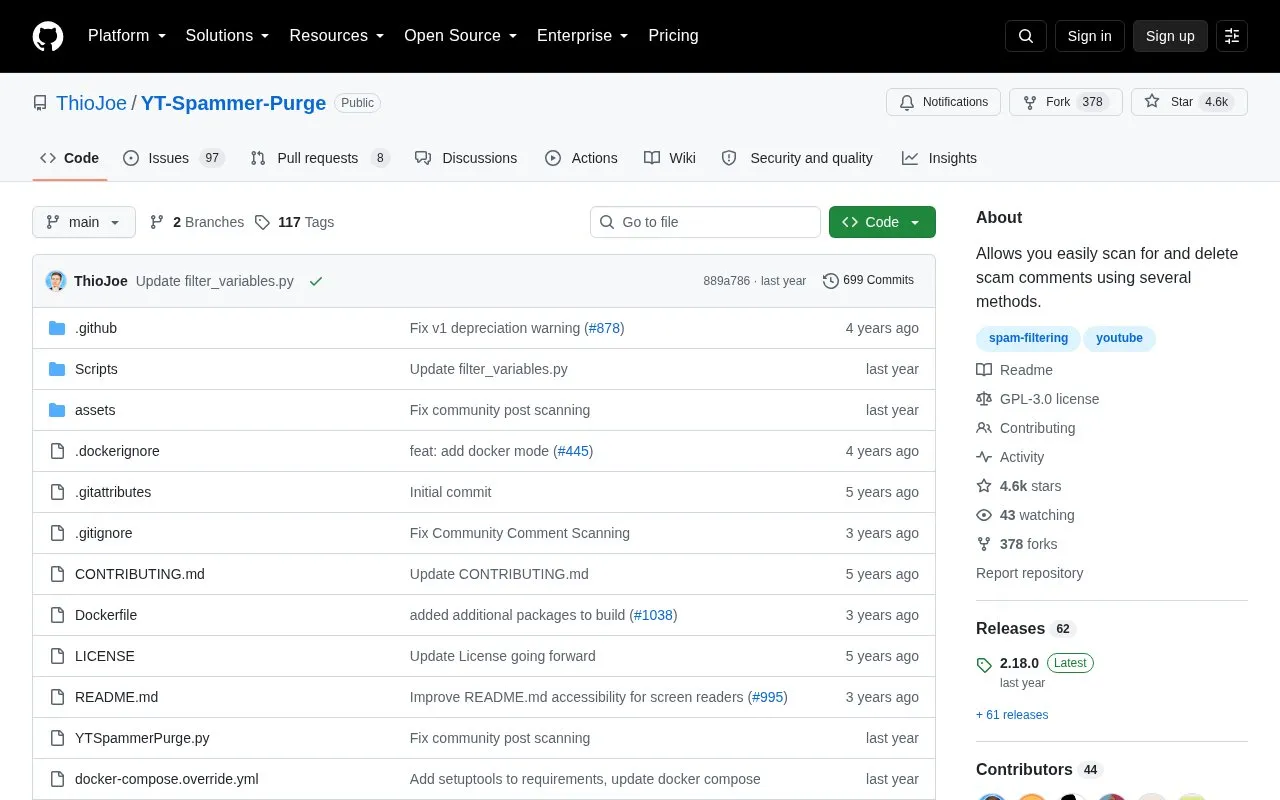Open the green Code dropdown button
This screenshot has width=1280, height=800.
[x=882, y=222]
